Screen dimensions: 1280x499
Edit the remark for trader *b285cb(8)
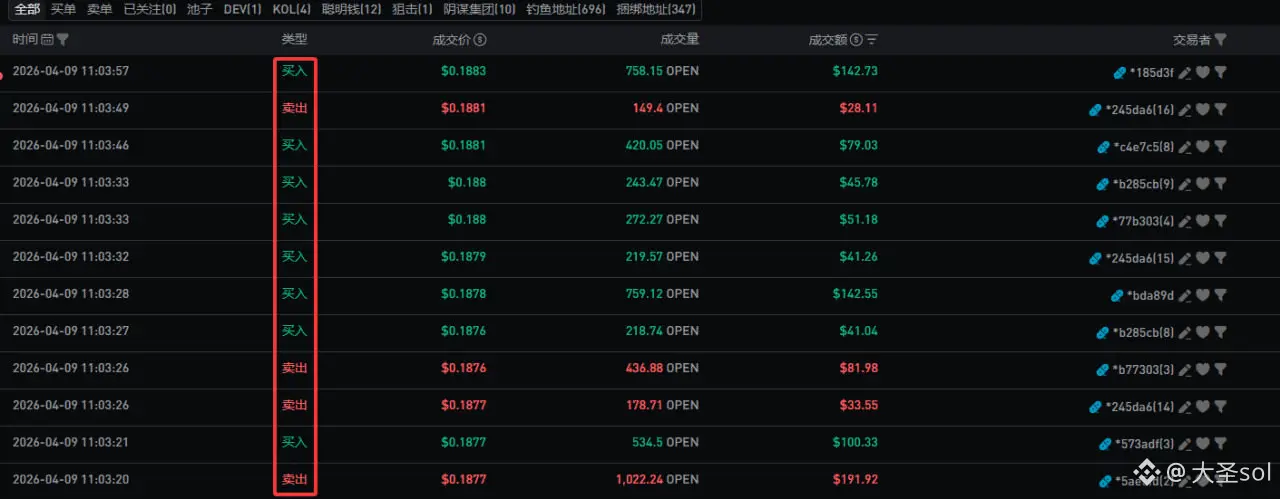point(1185,332)
